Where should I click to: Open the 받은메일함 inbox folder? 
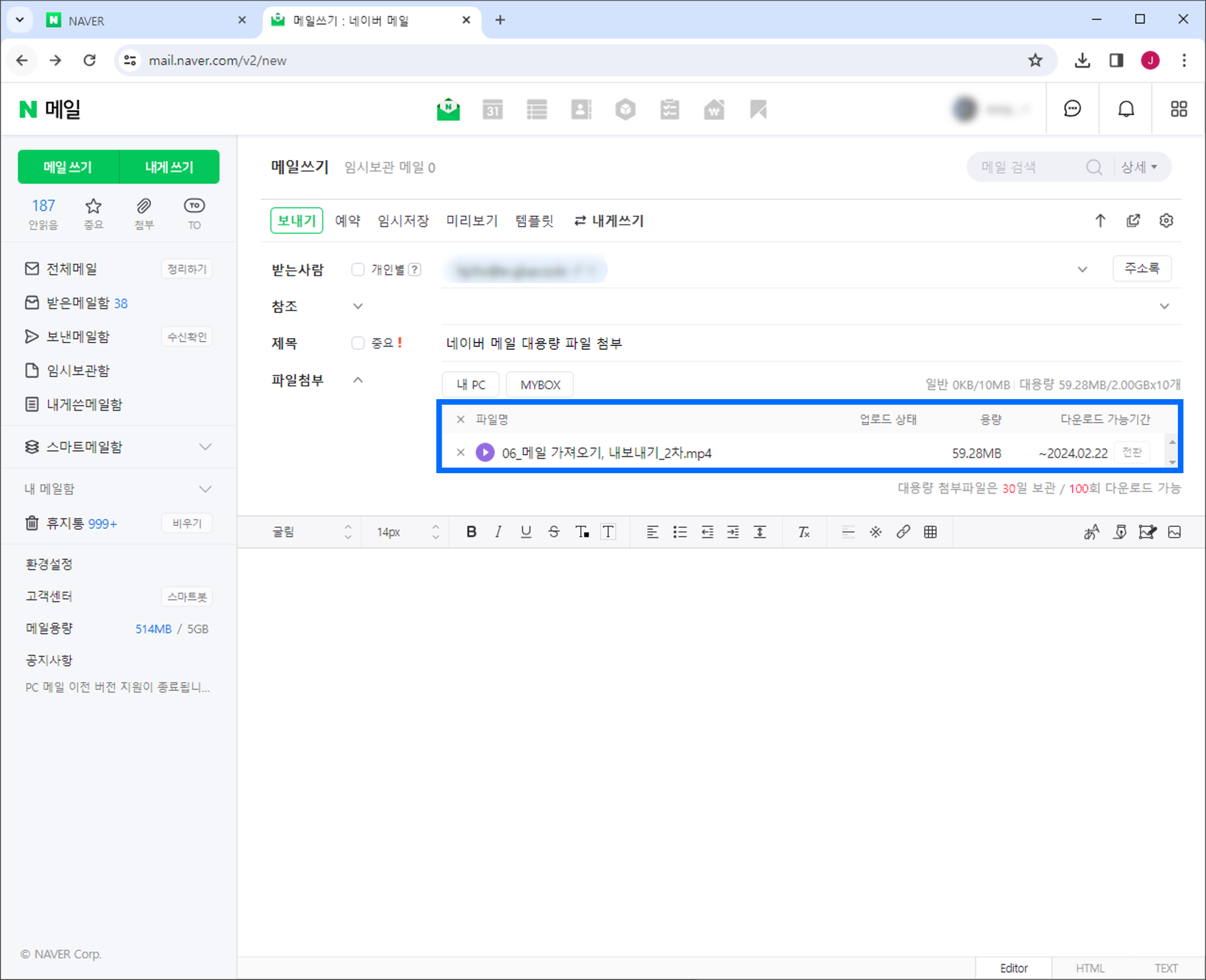tap(78, 303)
